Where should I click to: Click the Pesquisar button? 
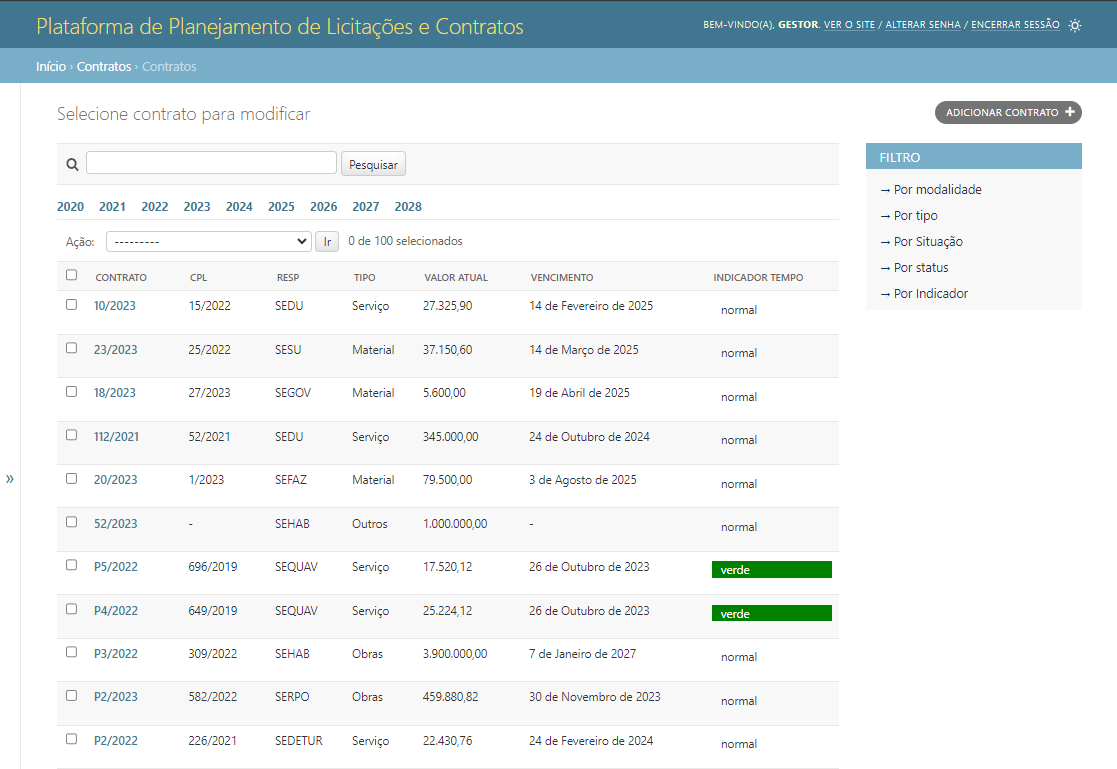pos(373,164)
